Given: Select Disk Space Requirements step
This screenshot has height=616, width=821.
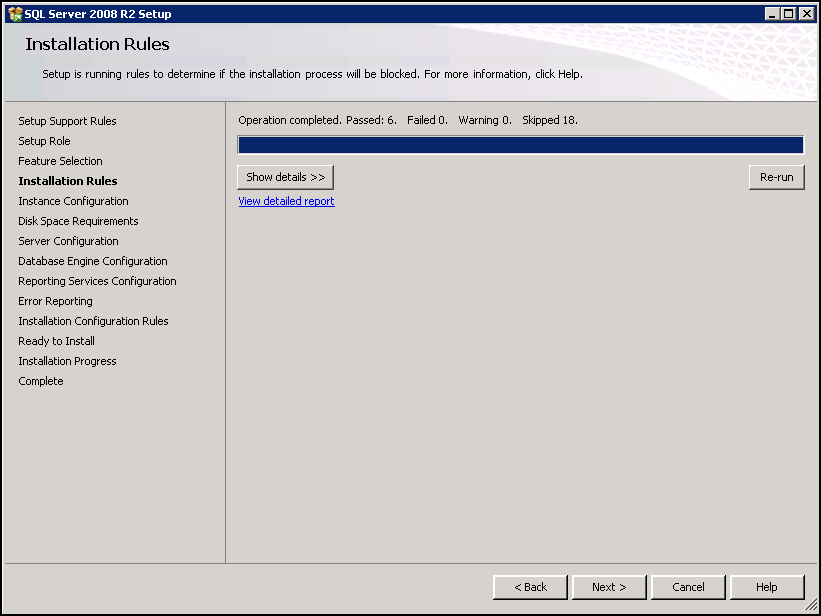Looking at the screenshot, I should tap(77, 220).
